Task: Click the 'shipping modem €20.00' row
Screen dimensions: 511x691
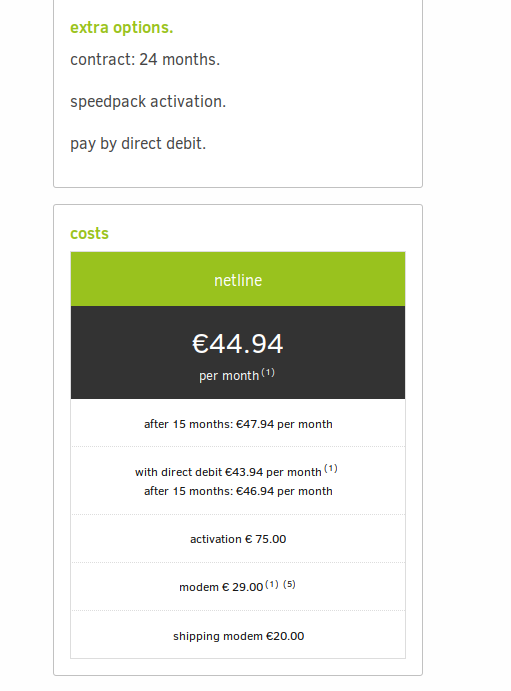Action: click(238, 636)
